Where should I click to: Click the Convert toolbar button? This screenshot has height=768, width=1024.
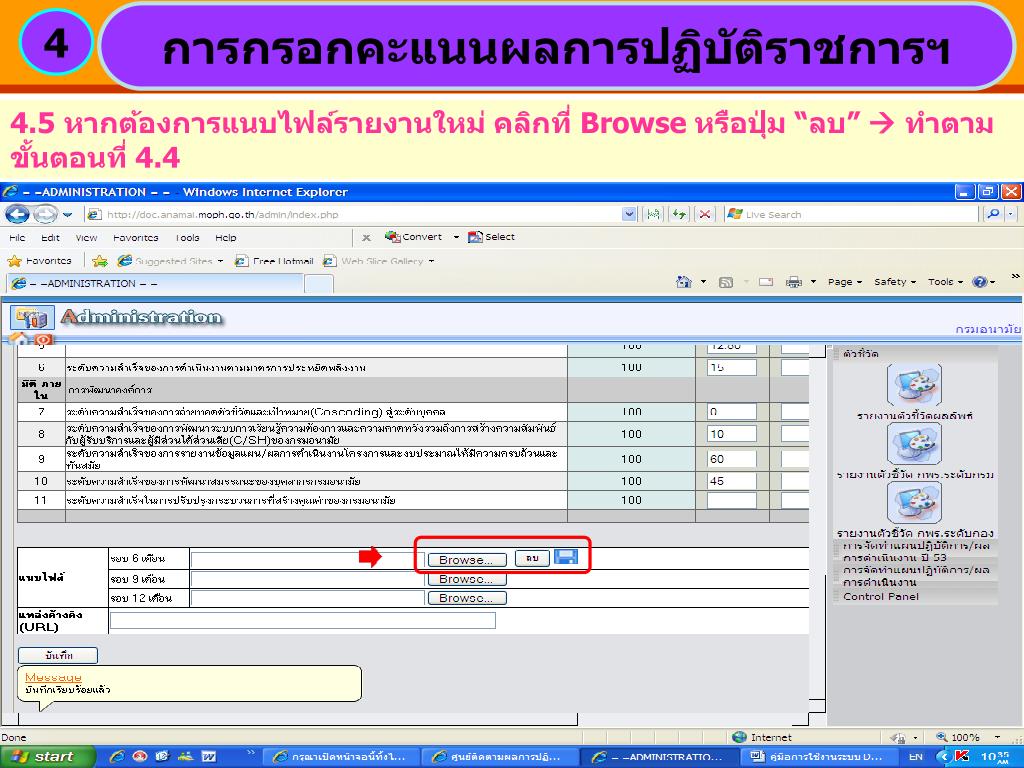(414, 237)
